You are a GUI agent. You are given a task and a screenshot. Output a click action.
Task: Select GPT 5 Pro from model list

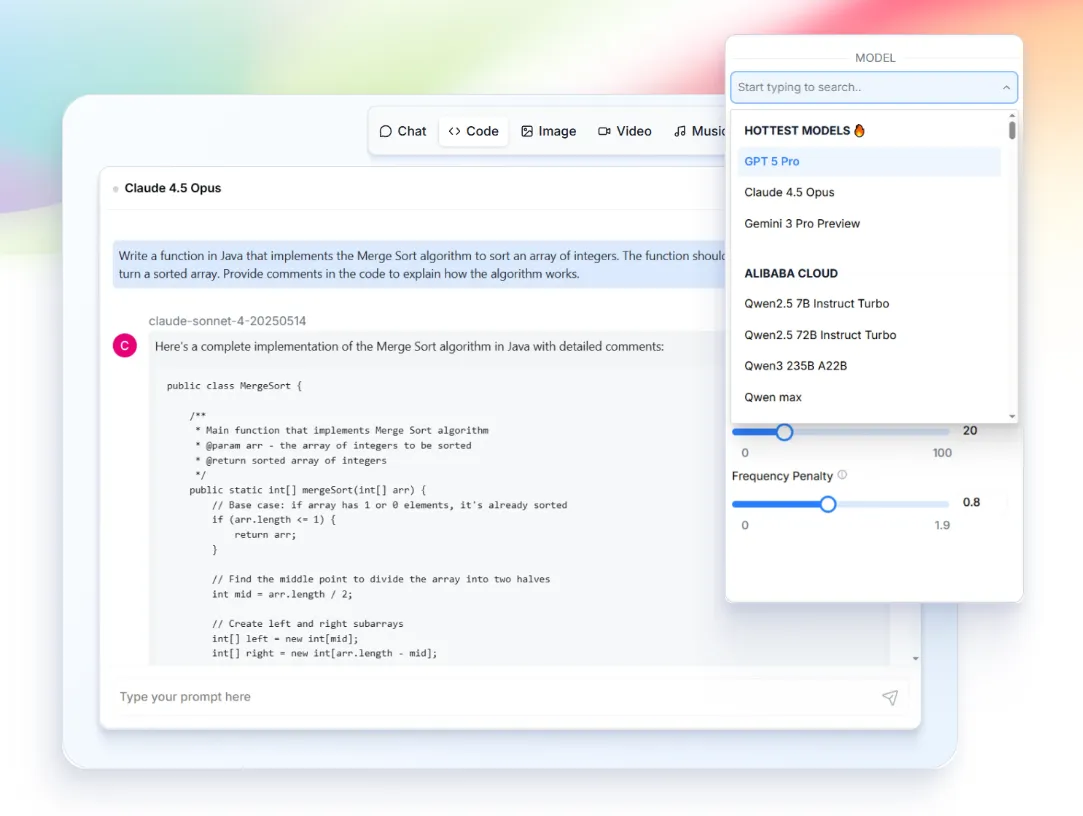(x=869, y=161)
